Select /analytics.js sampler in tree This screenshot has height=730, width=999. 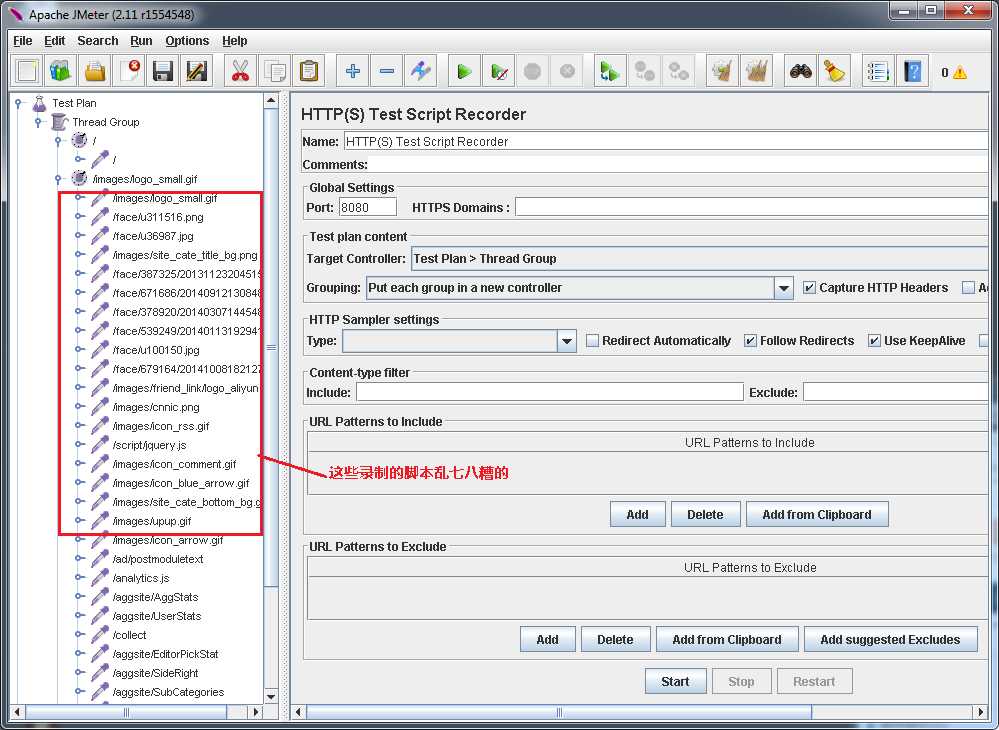tap(141, 578)
